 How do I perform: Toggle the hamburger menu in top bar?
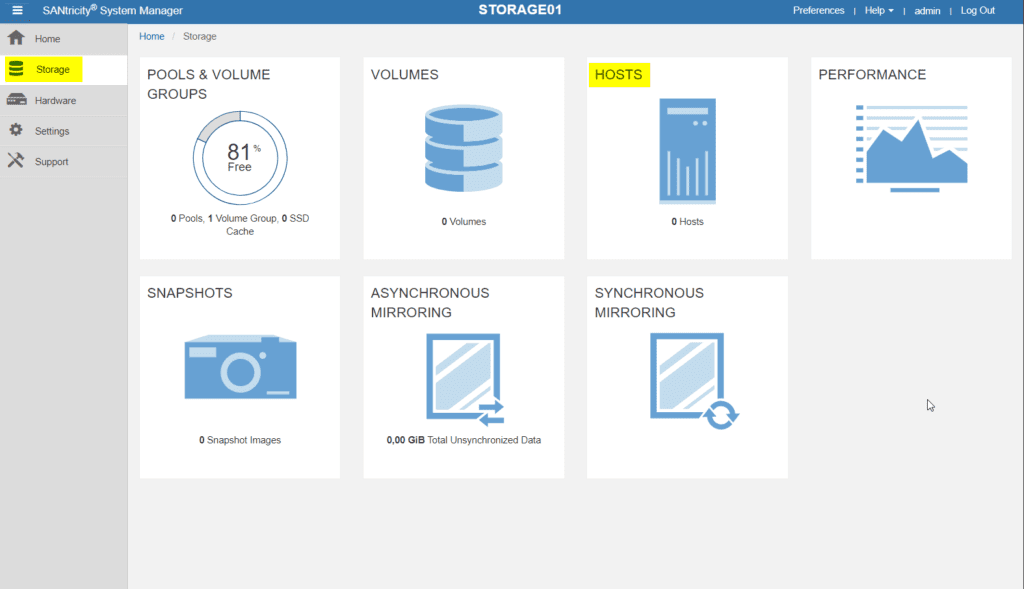17,11
